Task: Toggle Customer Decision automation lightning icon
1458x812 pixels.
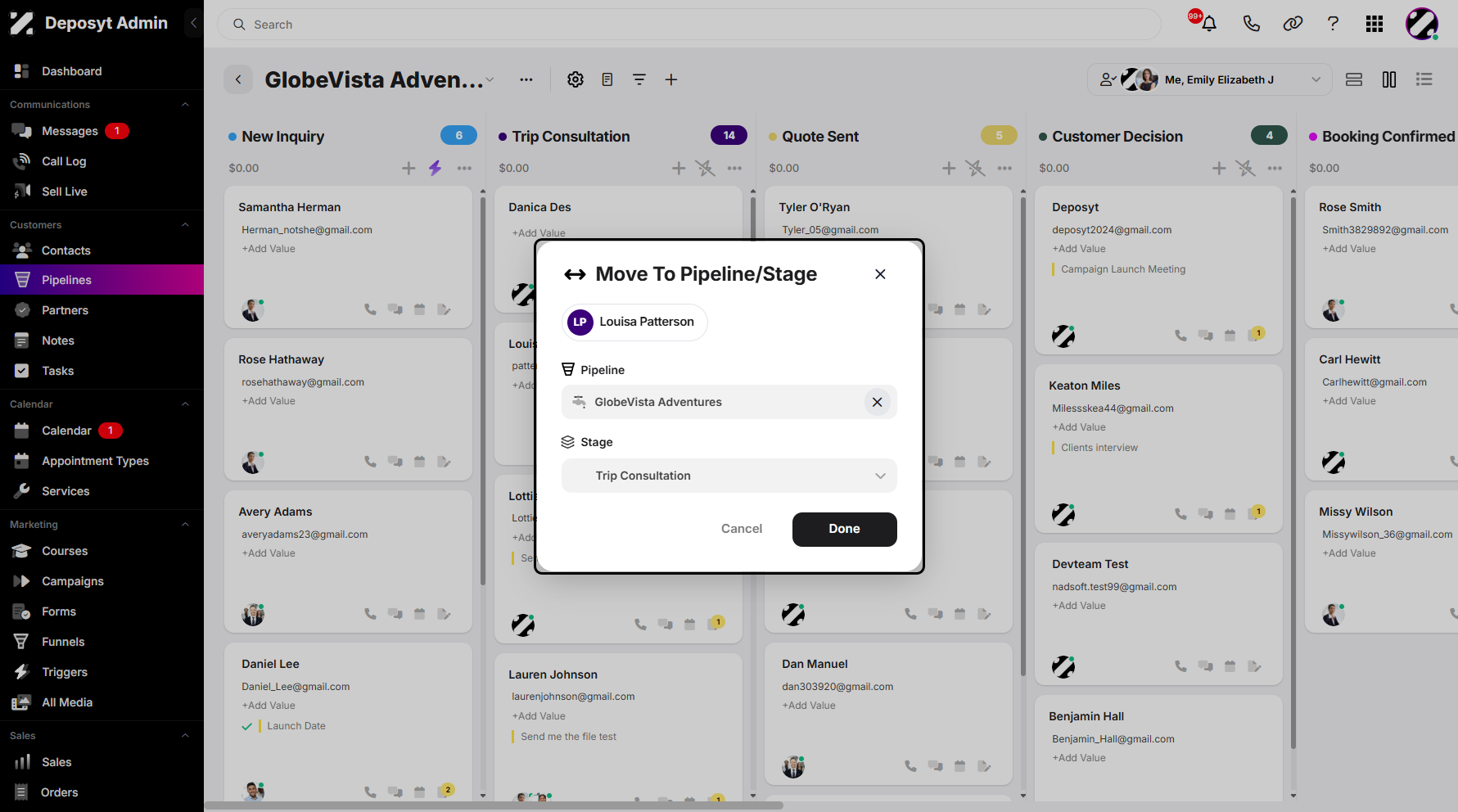Action: tap(1245, 168)
